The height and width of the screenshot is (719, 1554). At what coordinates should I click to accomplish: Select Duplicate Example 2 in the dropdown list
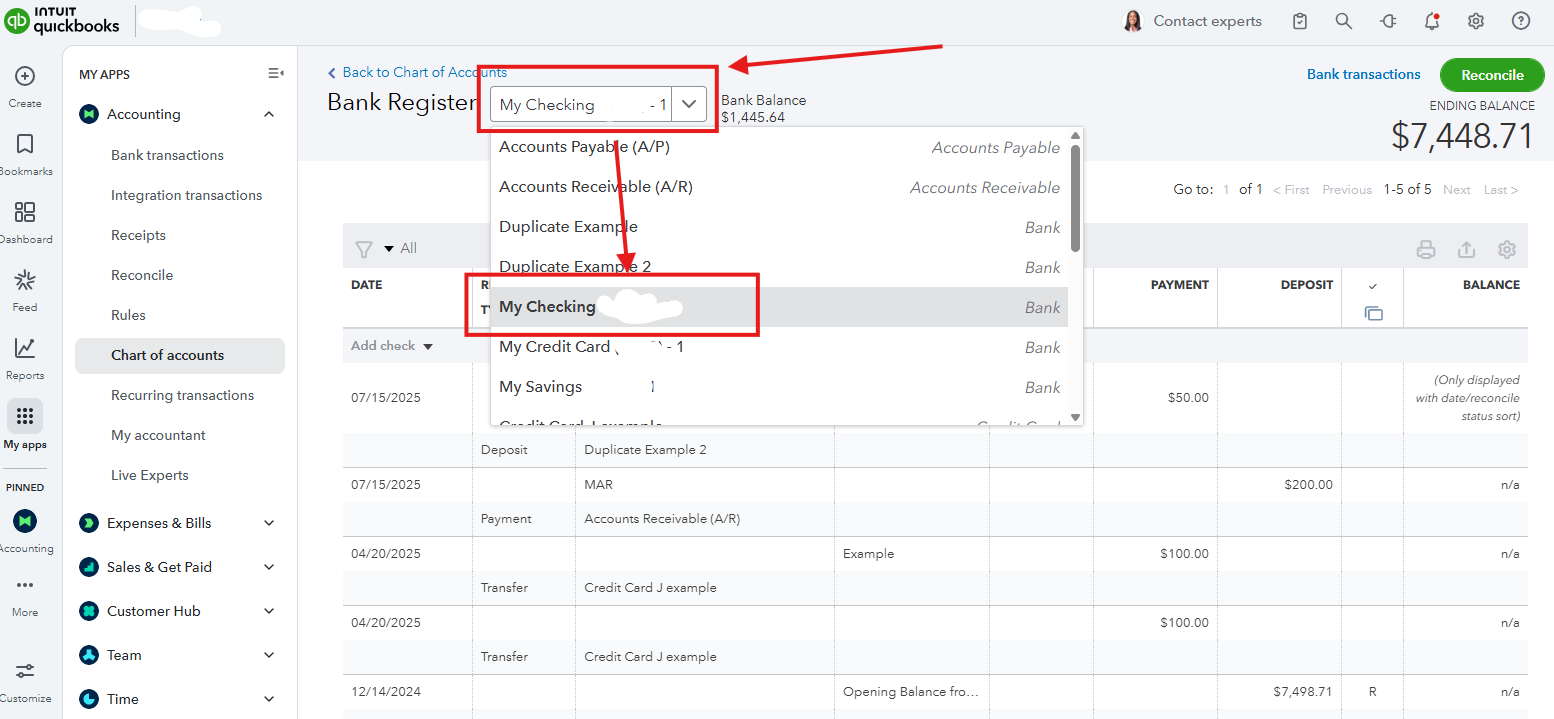pyautogui.click(x=779, y=267)
